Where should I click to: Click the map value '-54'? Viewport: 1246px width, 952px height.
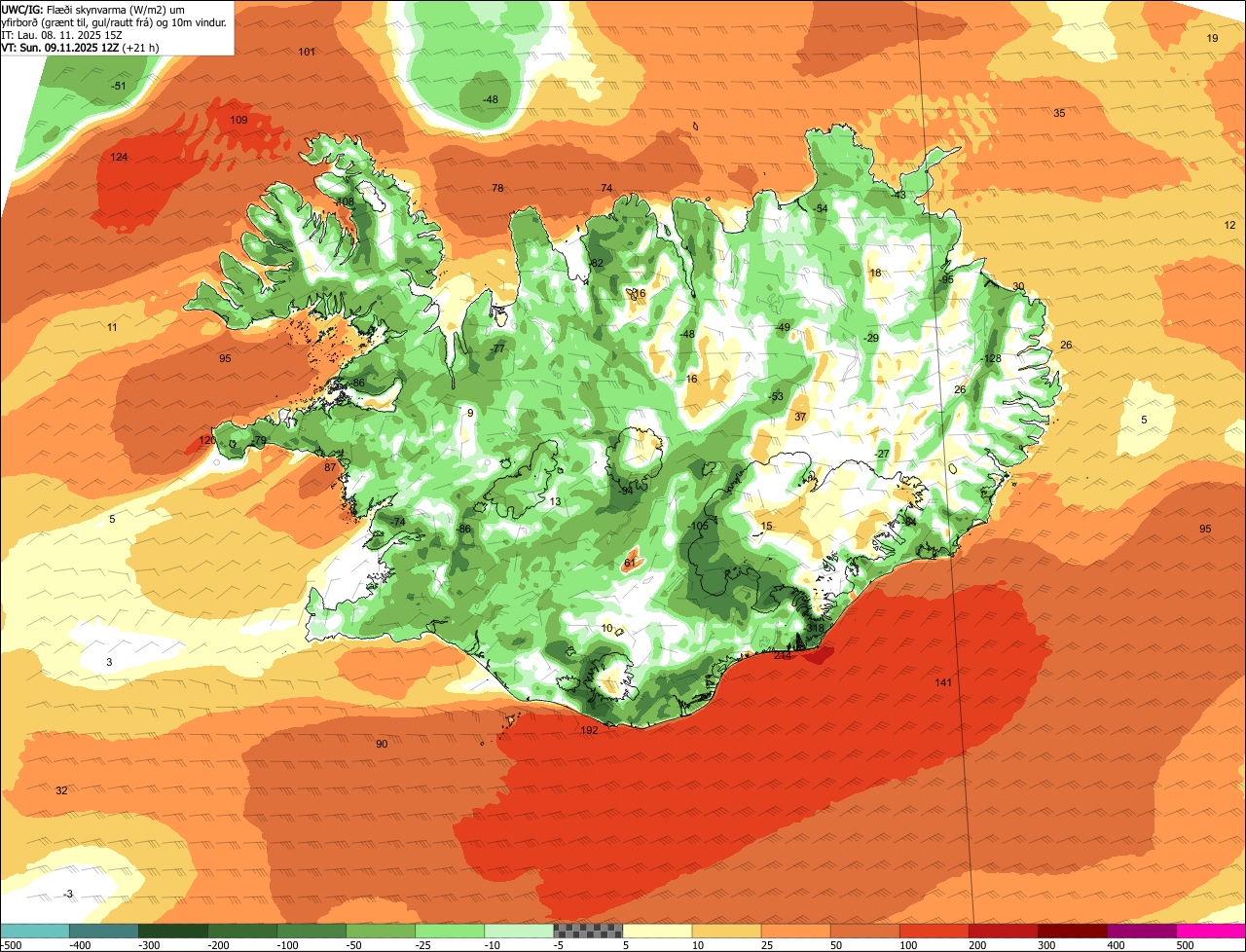(x=820, y=208)
